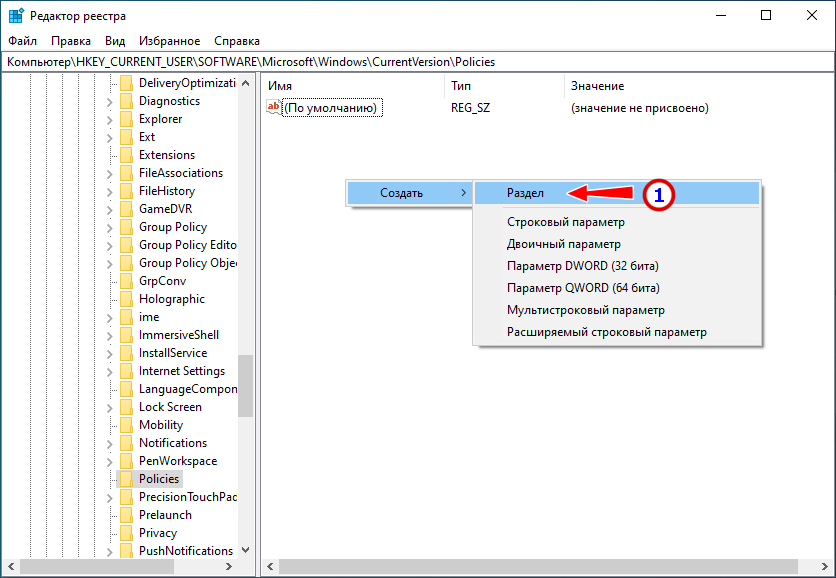Open the Справка menu
Image resolution: width=836 pixels, height=578 pixels.
[x=237, y=41]
